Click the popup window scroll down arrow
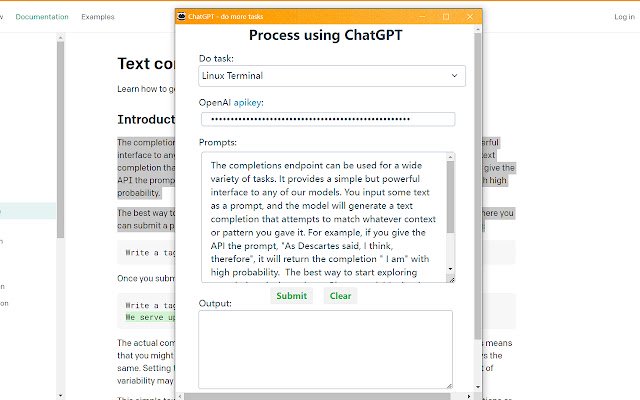Screen dimensions: 640x400 (478, 387)
